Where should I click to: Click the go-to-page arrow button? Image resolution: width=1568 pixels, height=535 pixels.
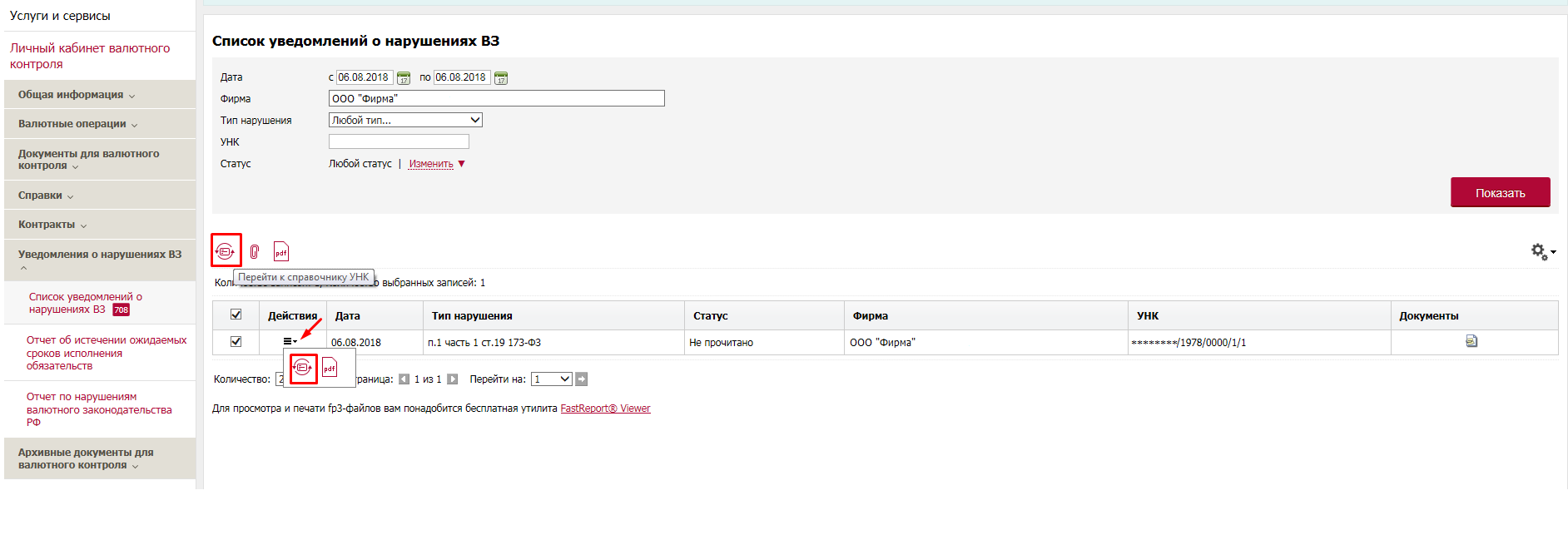582,379
